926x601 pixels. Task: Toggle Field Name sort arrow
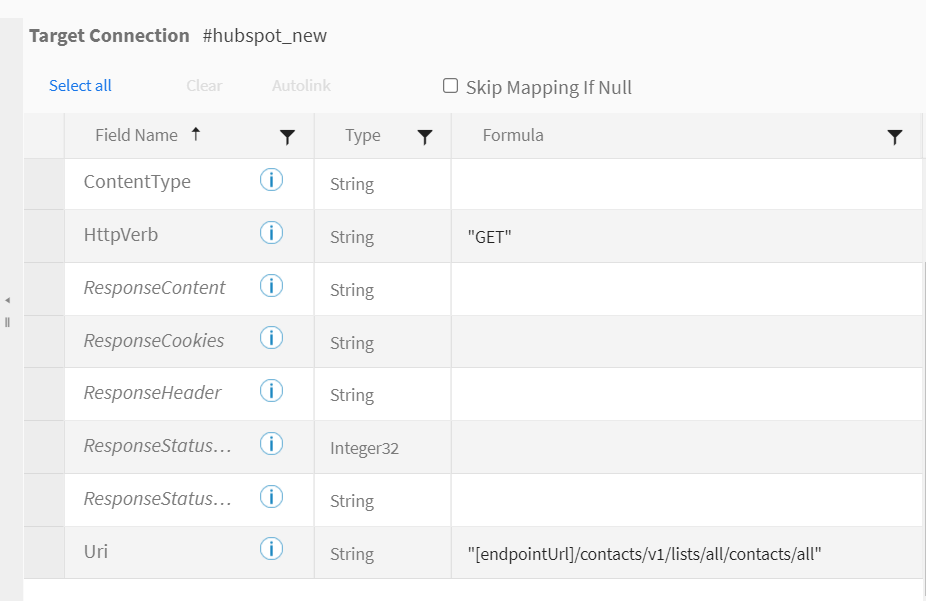coord(196,134)
